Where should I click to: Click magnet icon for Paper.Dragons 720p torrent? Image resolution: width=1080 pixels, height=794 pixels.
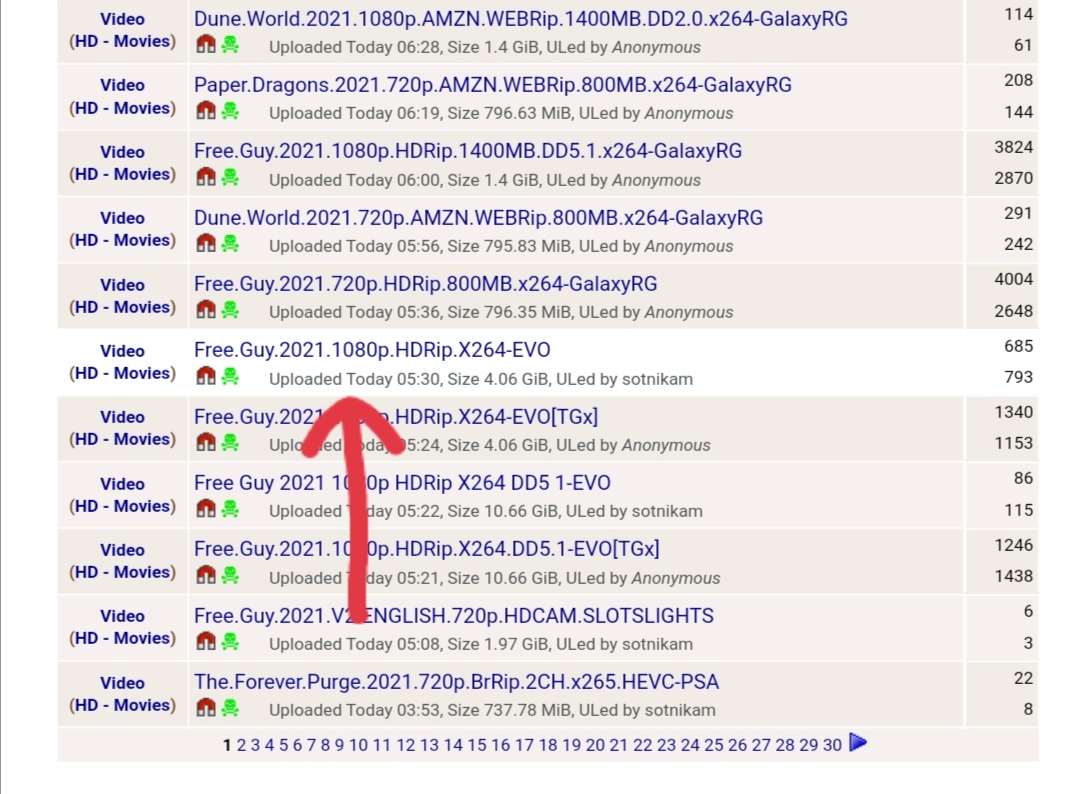(206, 110)
